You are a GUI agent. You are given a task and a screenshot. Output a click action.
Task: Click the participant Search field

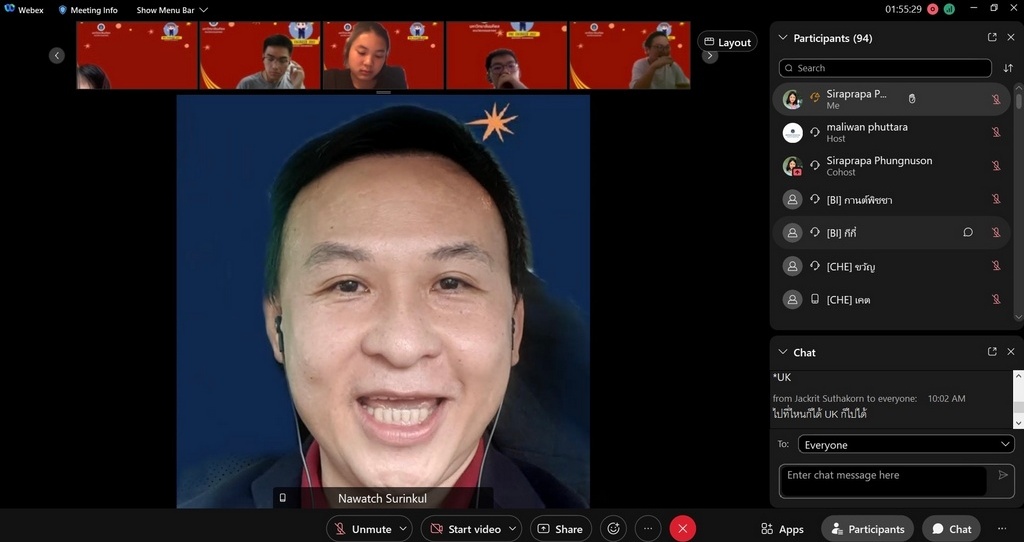885,68
